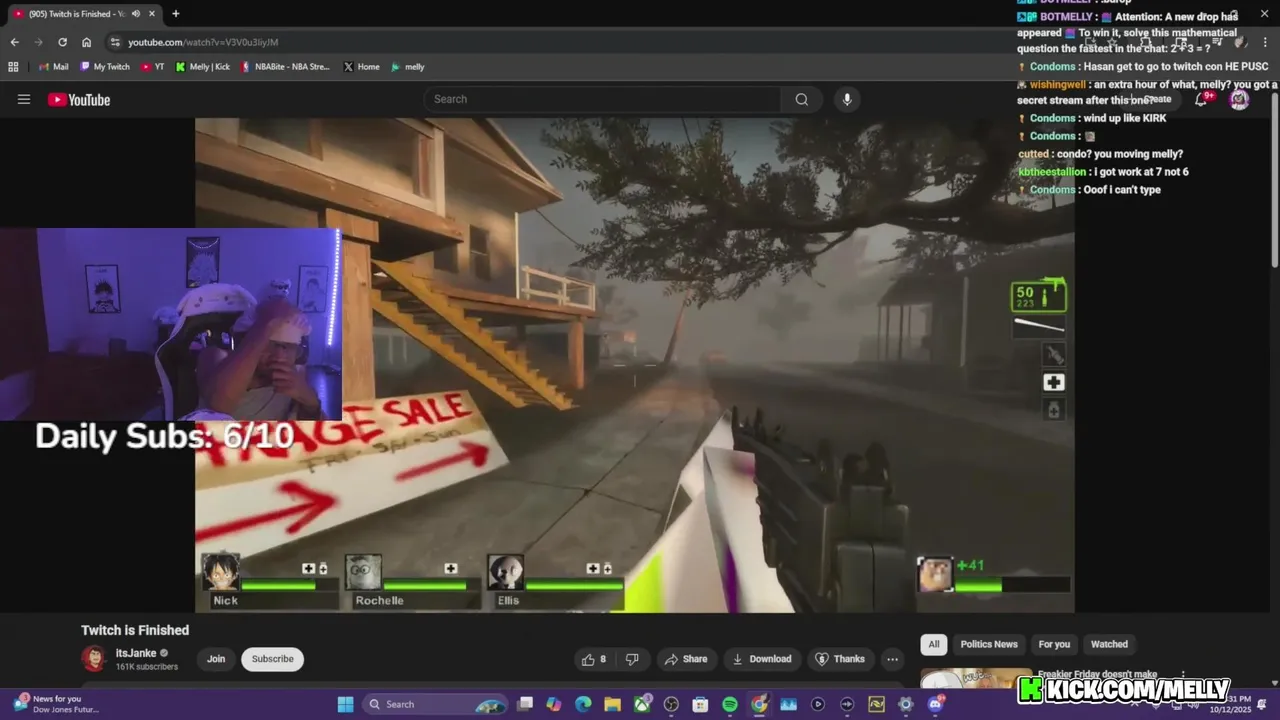Screen dimensions: 1280x720
Task: Open Discord from the taskbar
Action: coord(935,704)
